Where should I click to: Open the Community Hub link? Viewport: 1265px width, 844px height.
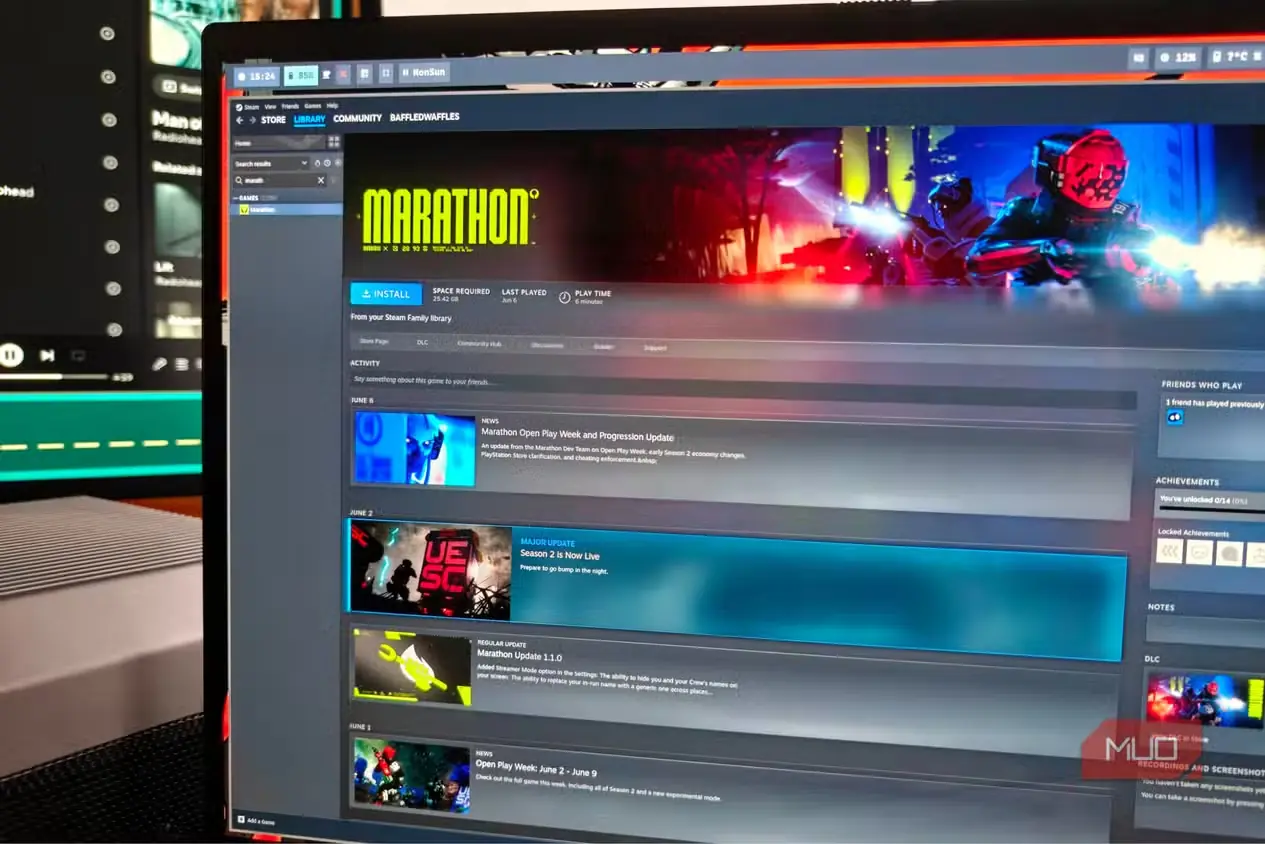pyautogui.click(x=479, y=344)
